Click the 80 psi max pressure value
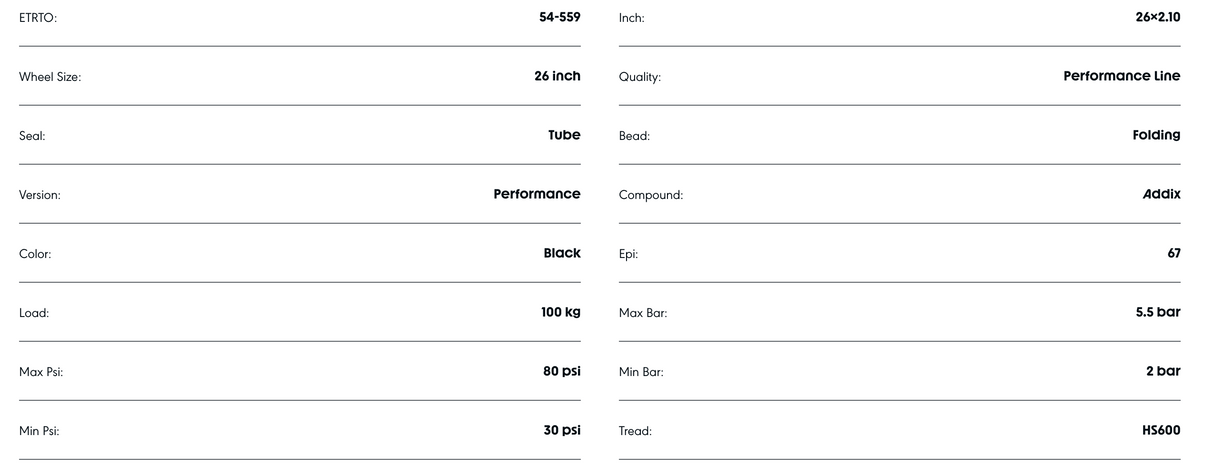 [561, 371]
